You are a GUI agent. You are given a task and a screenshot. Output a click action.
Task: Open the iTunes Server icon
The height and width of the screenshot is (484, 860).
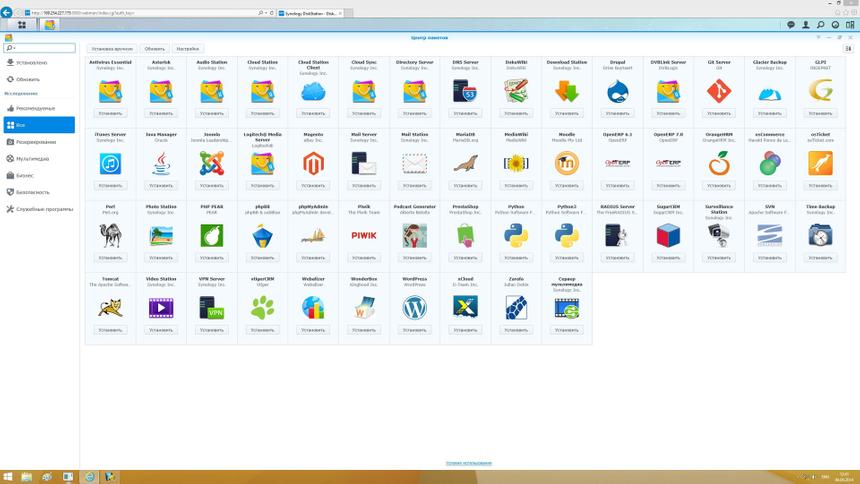tap(110, 164)
